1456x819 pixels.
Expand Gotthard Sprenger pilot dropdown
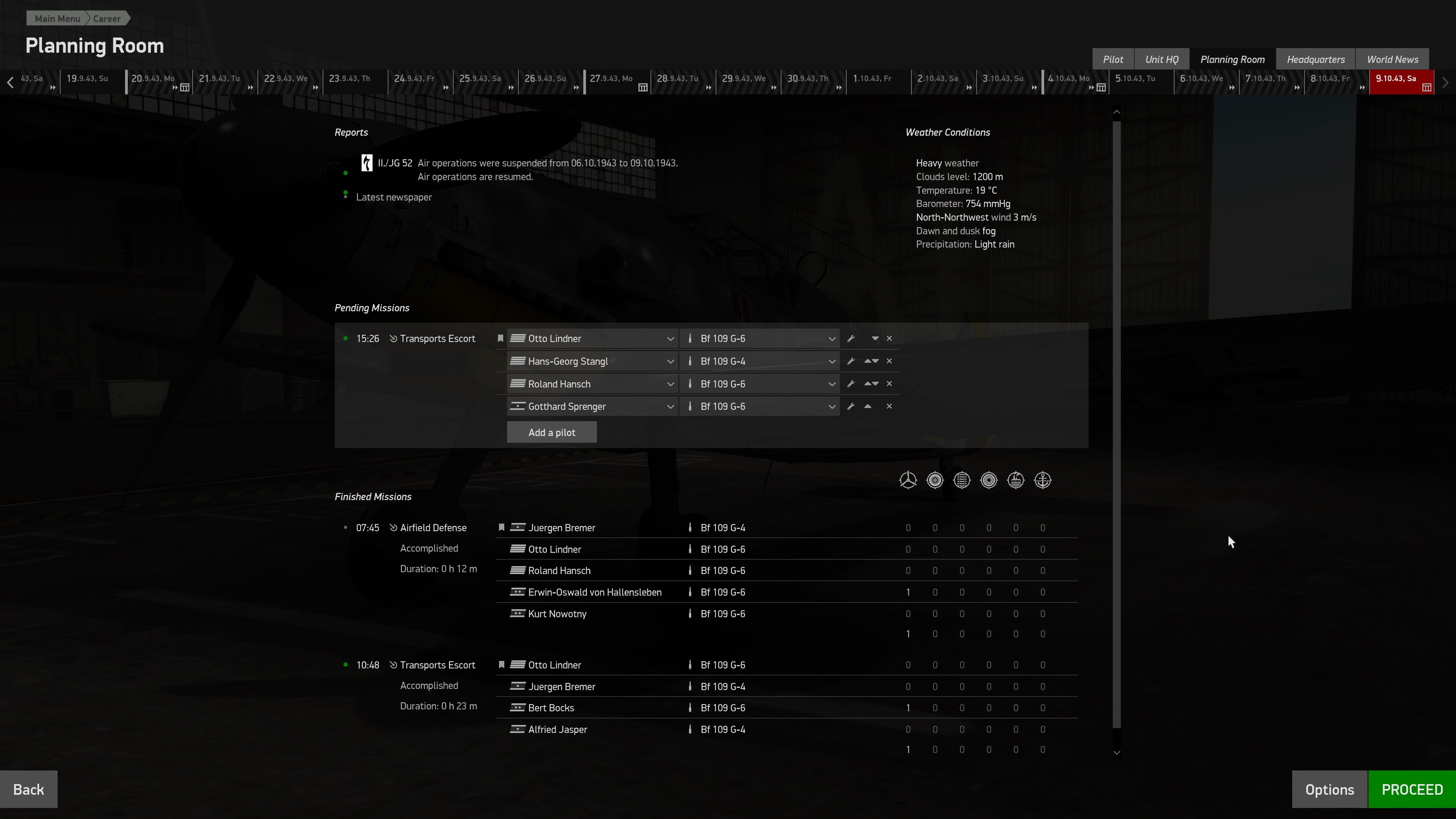tap(670, 406)
